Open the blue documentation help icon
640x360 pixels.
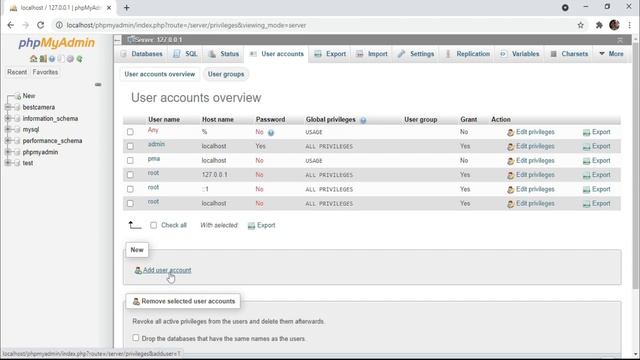(52, 59)
